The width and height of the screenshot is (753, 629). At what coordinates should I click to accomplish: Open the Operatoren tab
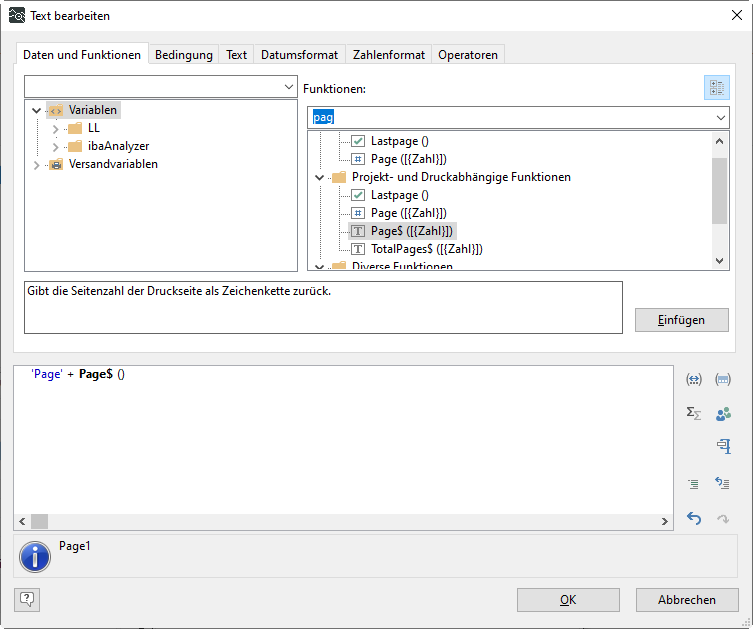468,55
